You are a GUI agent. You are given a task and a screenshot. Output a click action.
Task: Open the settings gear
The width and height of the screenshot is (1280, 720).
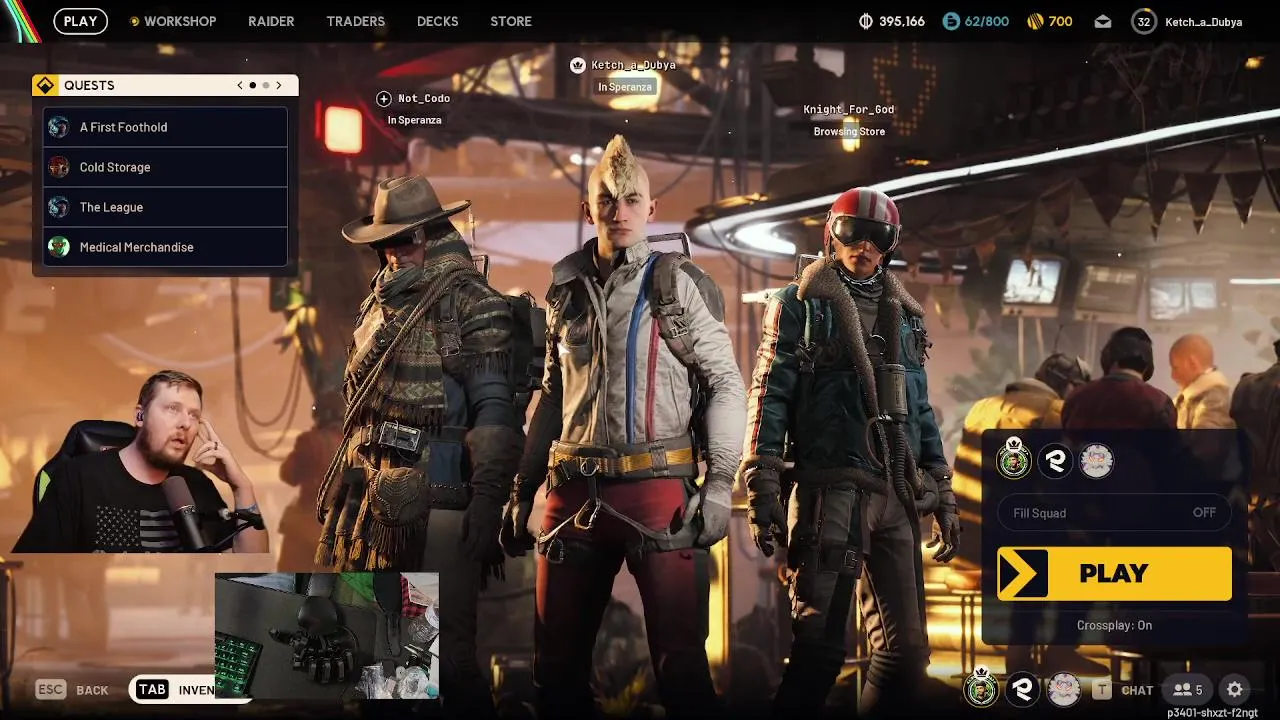point(1235,690)
